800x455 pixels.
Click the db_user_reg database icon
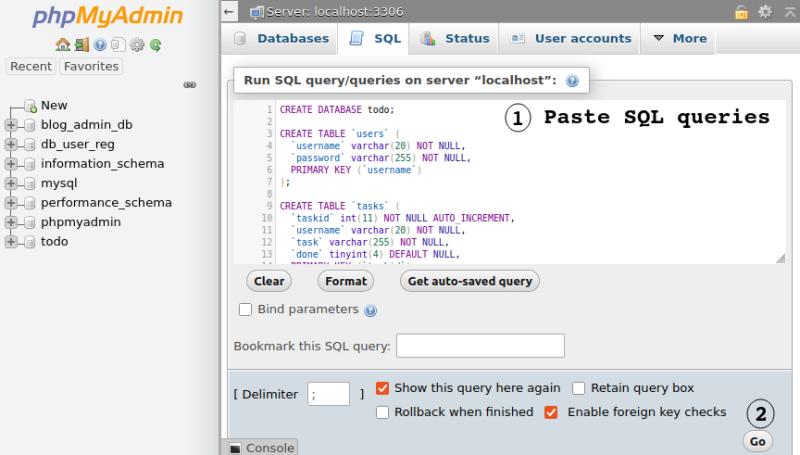click(30, 144)
